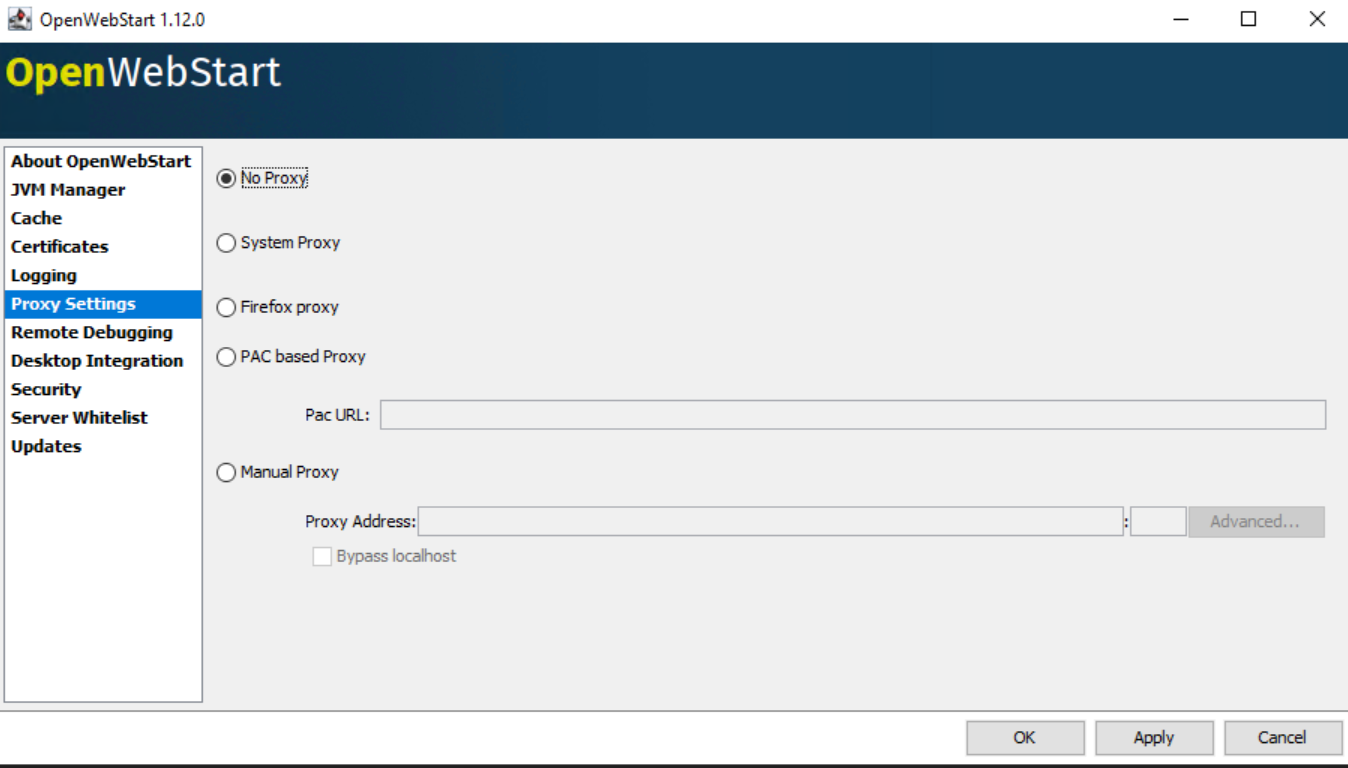Enable the Firefox proxy option
The height and width of the screenshot is (768, 1348).
(x=226, y=307)
